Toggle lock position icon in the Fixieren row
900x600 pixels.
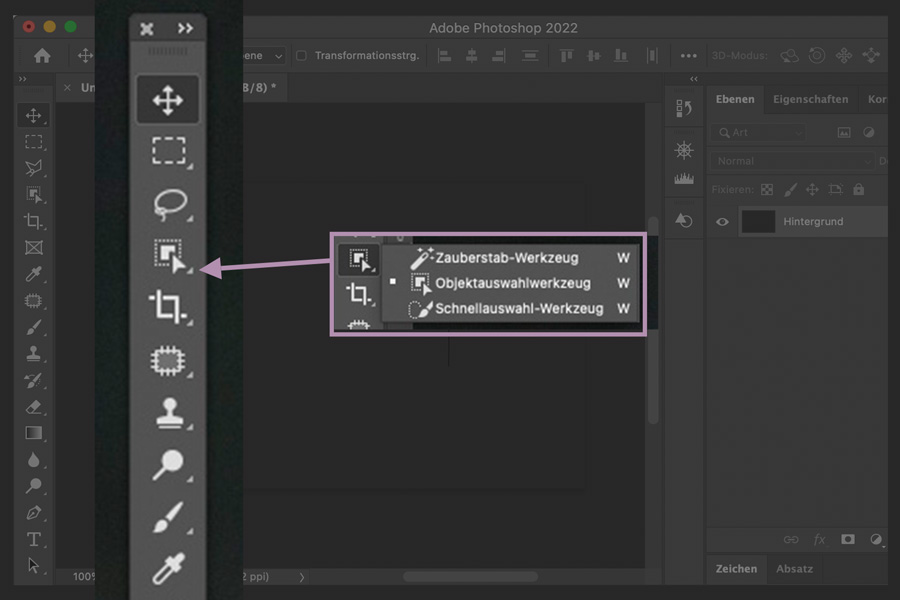pos(812,189)
